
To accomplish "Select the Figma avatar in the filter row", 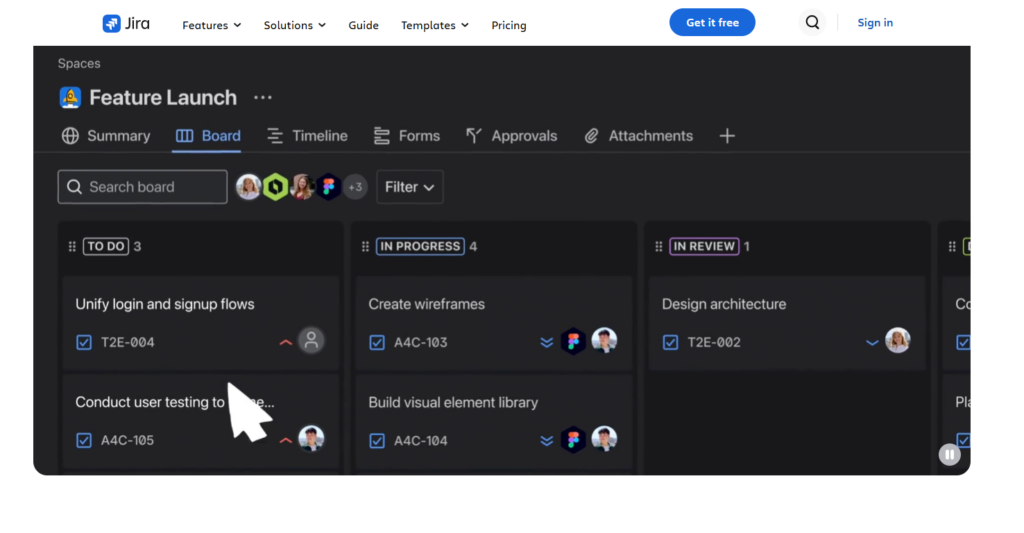I will (328, 187).
